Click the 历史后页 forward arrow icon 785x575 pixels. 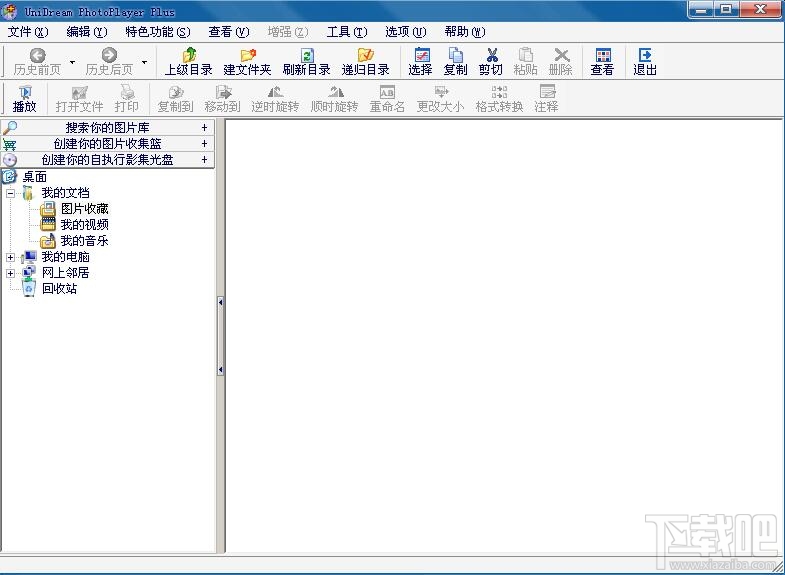point(109,55)
